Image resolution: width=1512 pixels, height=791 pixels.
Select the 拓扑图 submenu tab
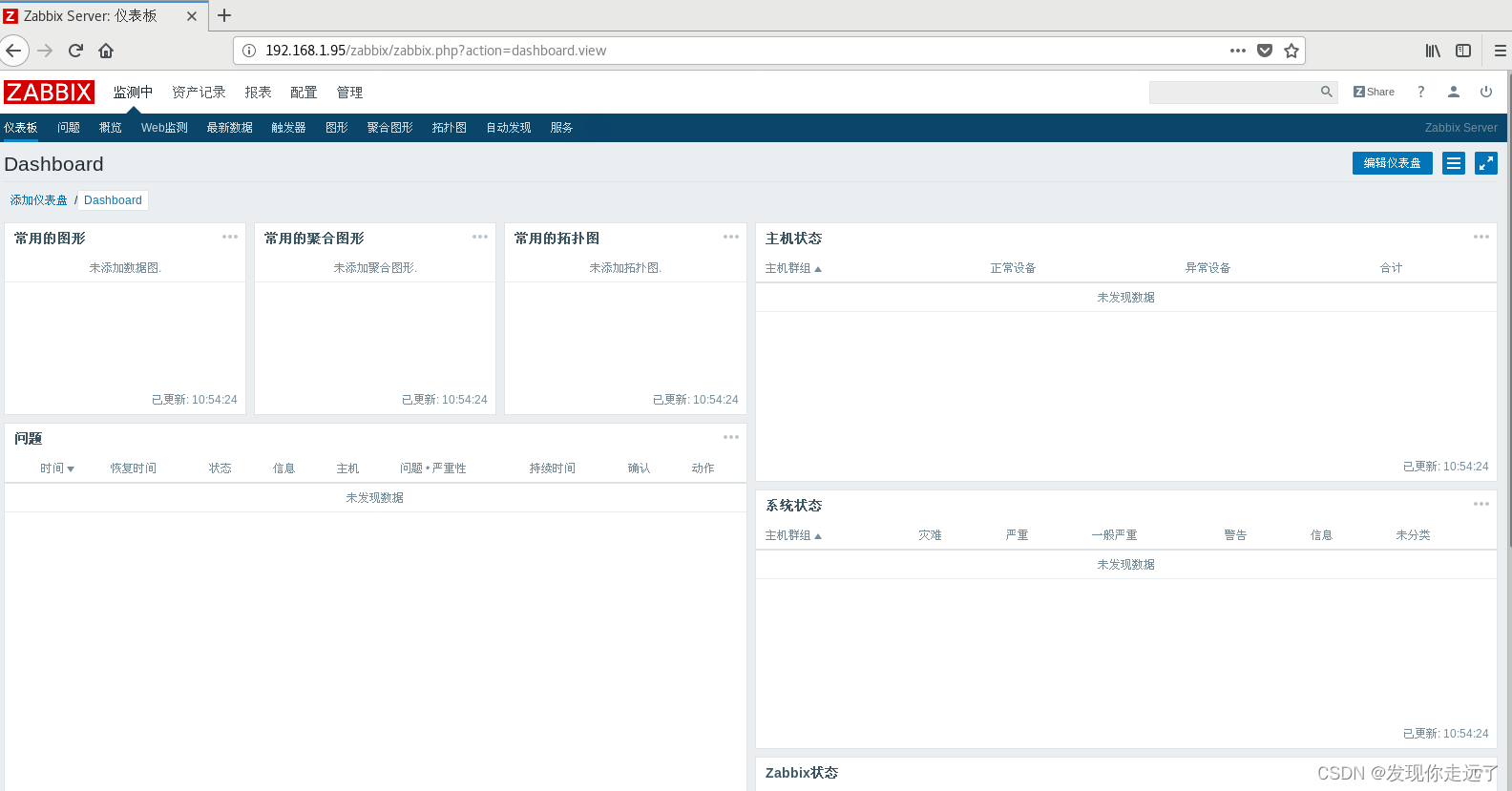pos(449,128)
